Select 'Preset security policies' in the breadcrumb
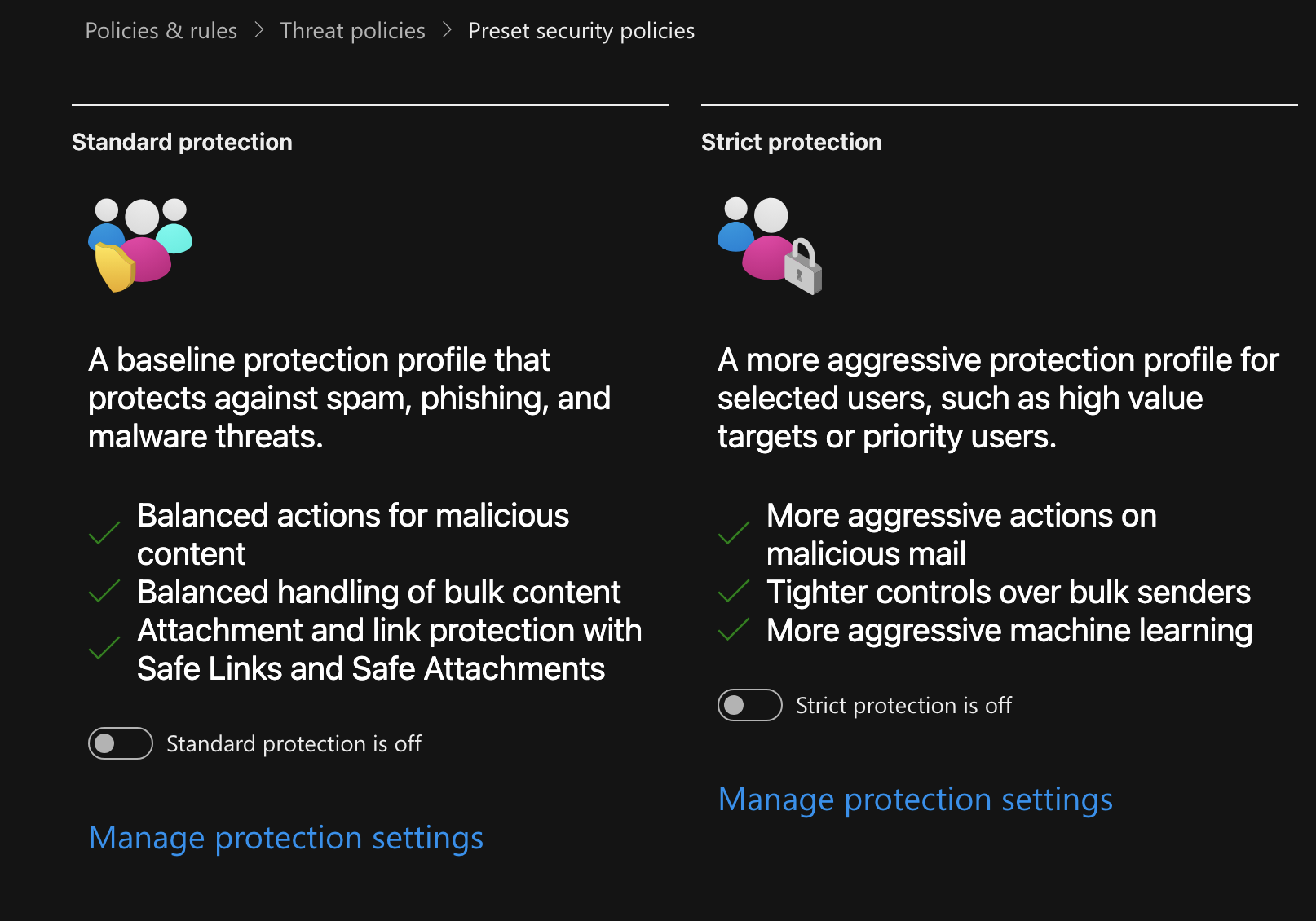 pos(581,30)
